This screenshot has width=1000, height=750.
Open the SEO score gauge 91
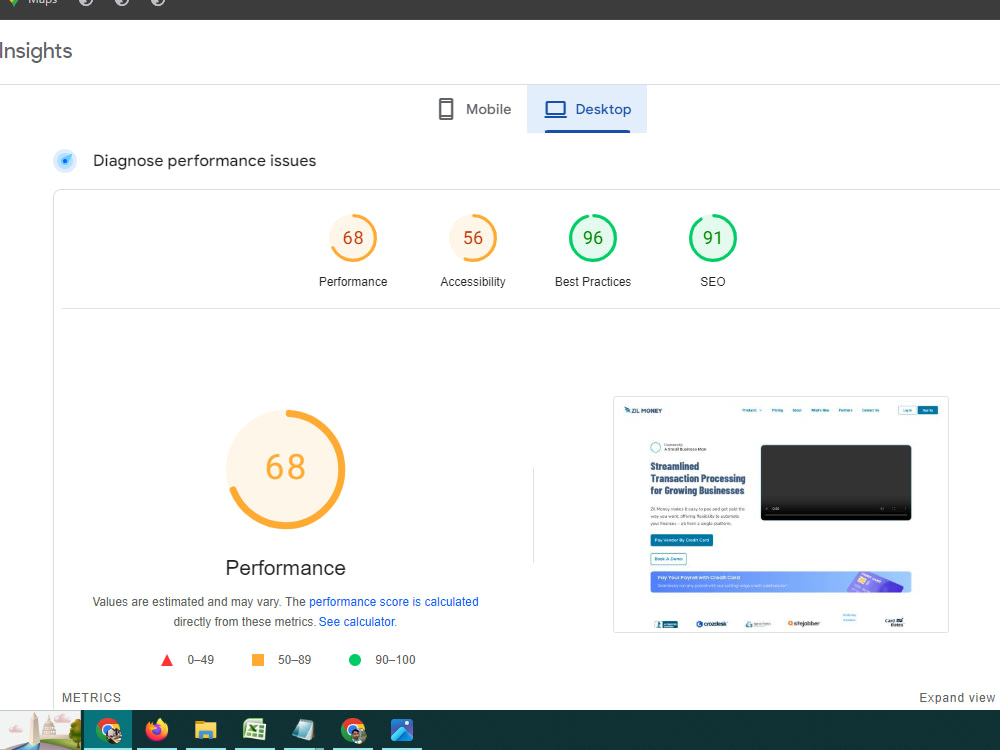pyautogui.click(x=712, y=238)
